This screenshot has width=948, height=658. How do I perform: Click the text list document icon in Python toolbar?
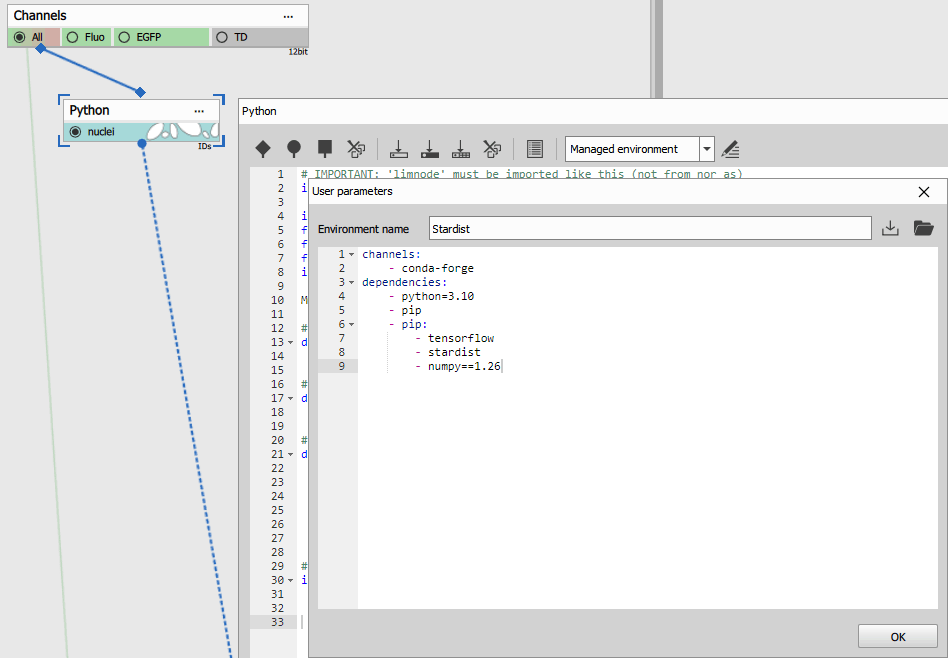(x=535, y=149)
